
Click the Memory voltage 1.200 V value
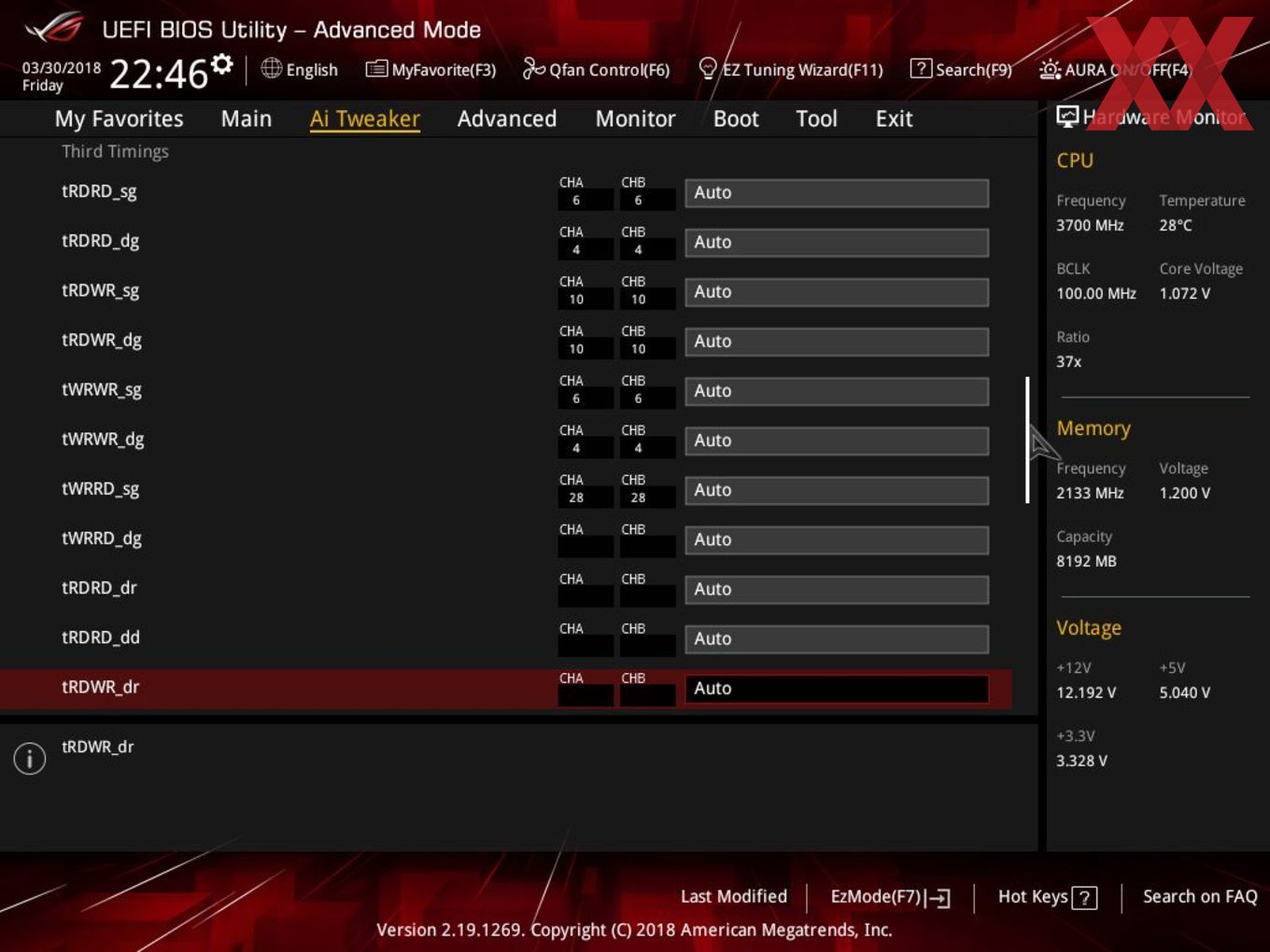point(1184,493)
